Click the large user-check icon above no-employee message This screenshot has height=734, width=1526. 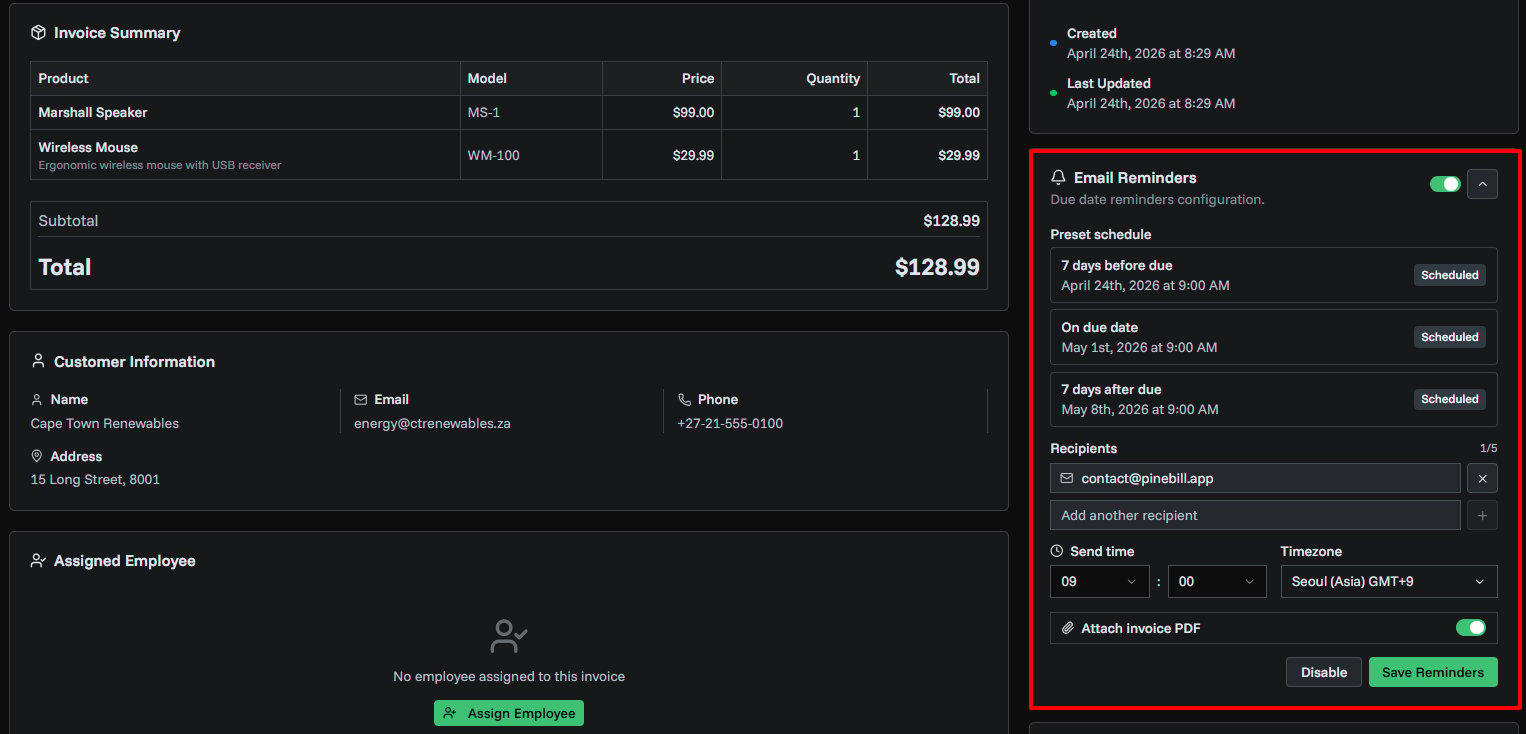pyautogui.click(x=509, y=636)
